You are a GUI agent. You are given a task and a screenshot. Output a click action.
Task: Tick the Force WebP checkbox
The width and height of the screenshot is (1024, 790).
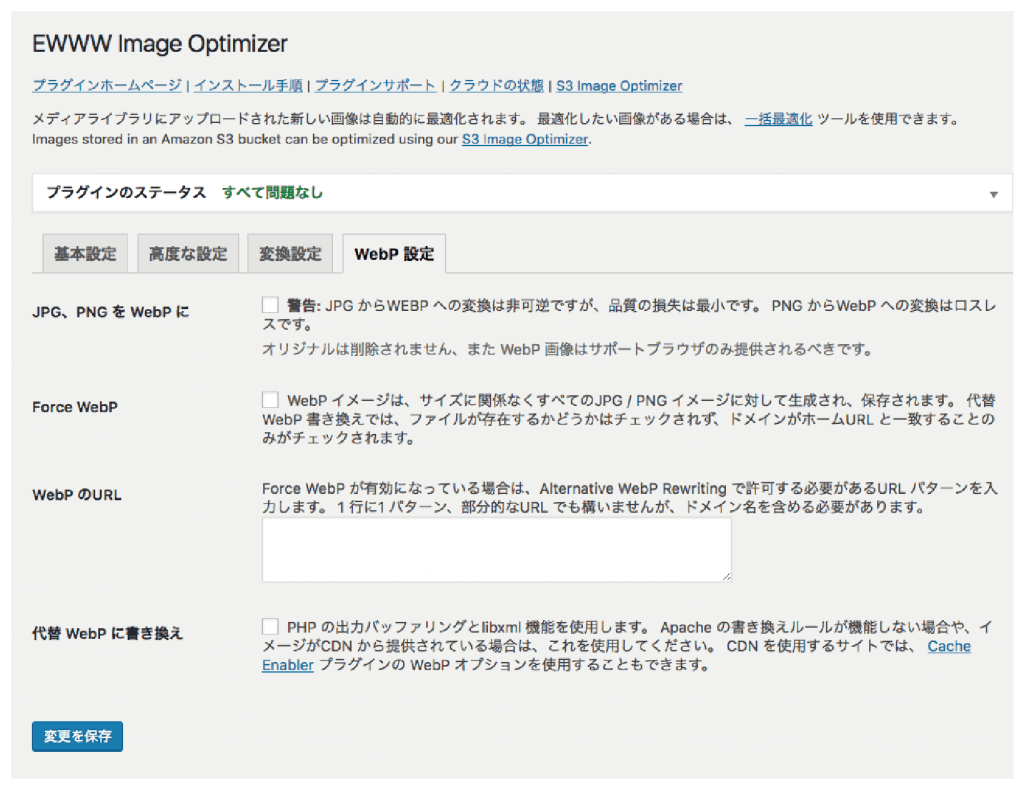pyautogui.click(x=270, y=400)
